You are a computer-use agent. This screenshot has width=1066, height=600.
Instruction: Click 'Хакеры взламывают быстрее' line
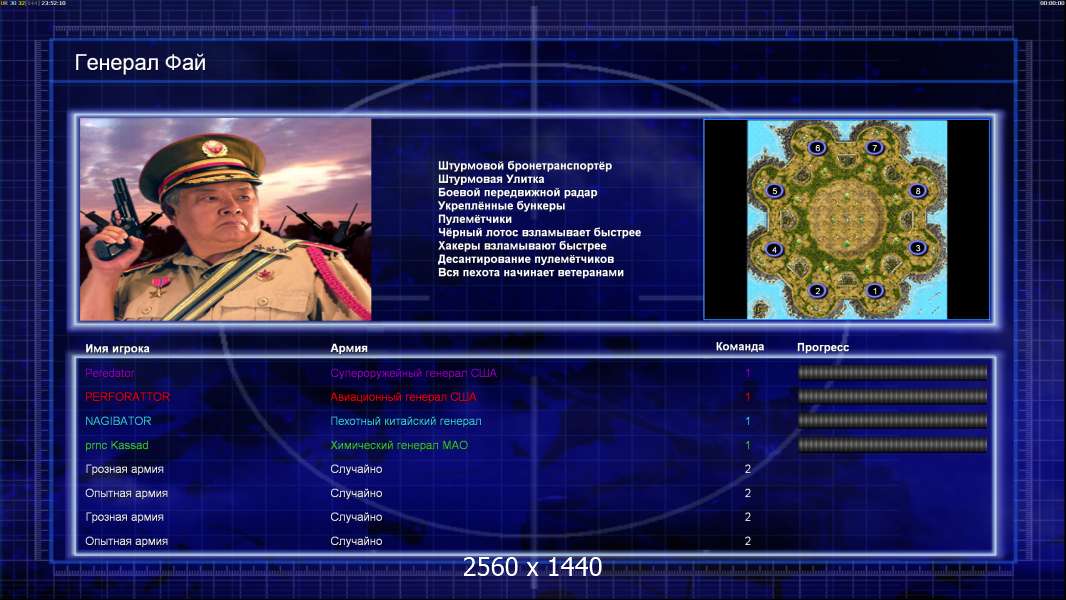click(522, 246)
